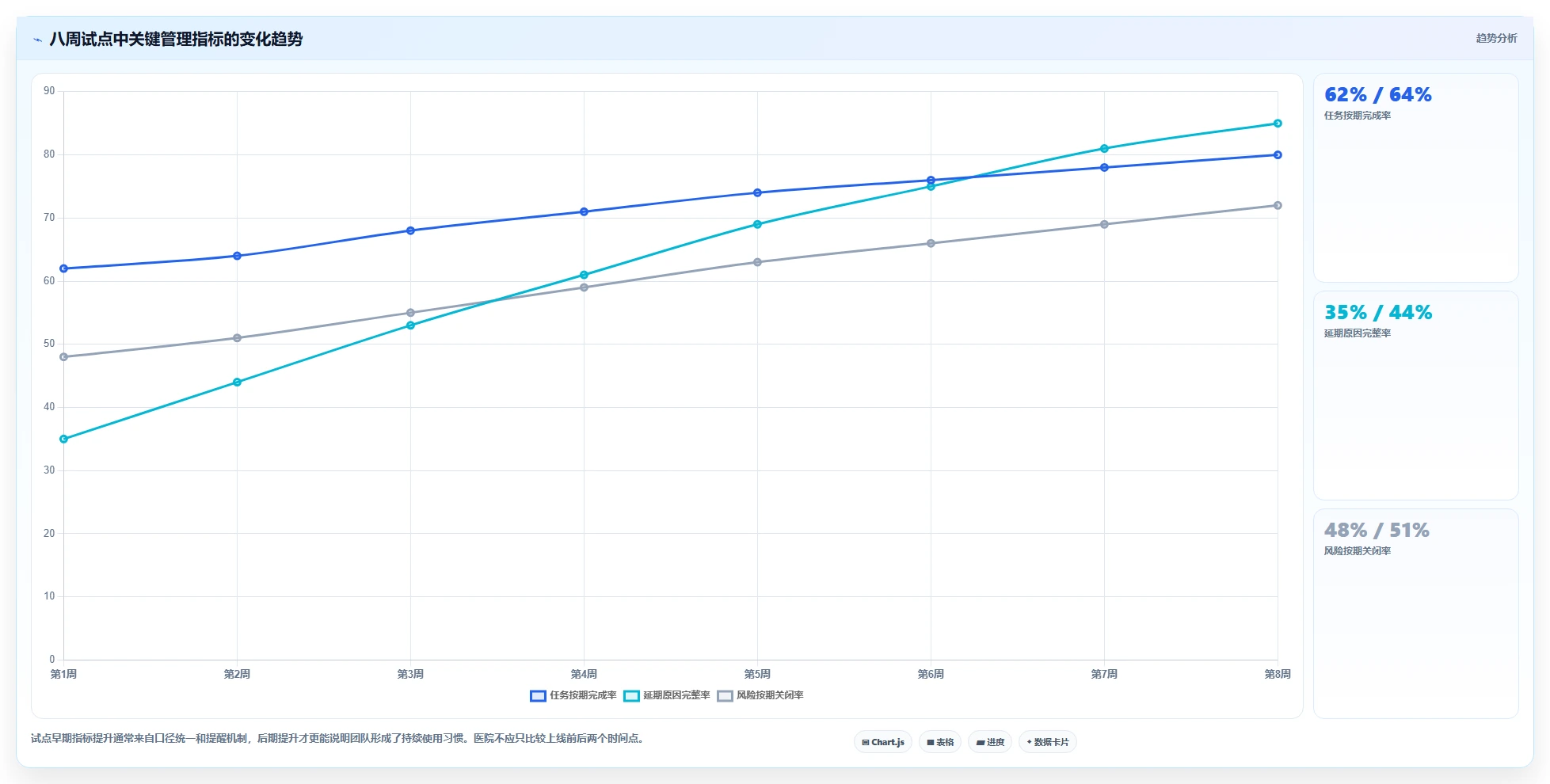1550x784 pixels.
Task: Click the 任务按期完成率 label under 62% / 64%
Action: [x=1358, y=116]
